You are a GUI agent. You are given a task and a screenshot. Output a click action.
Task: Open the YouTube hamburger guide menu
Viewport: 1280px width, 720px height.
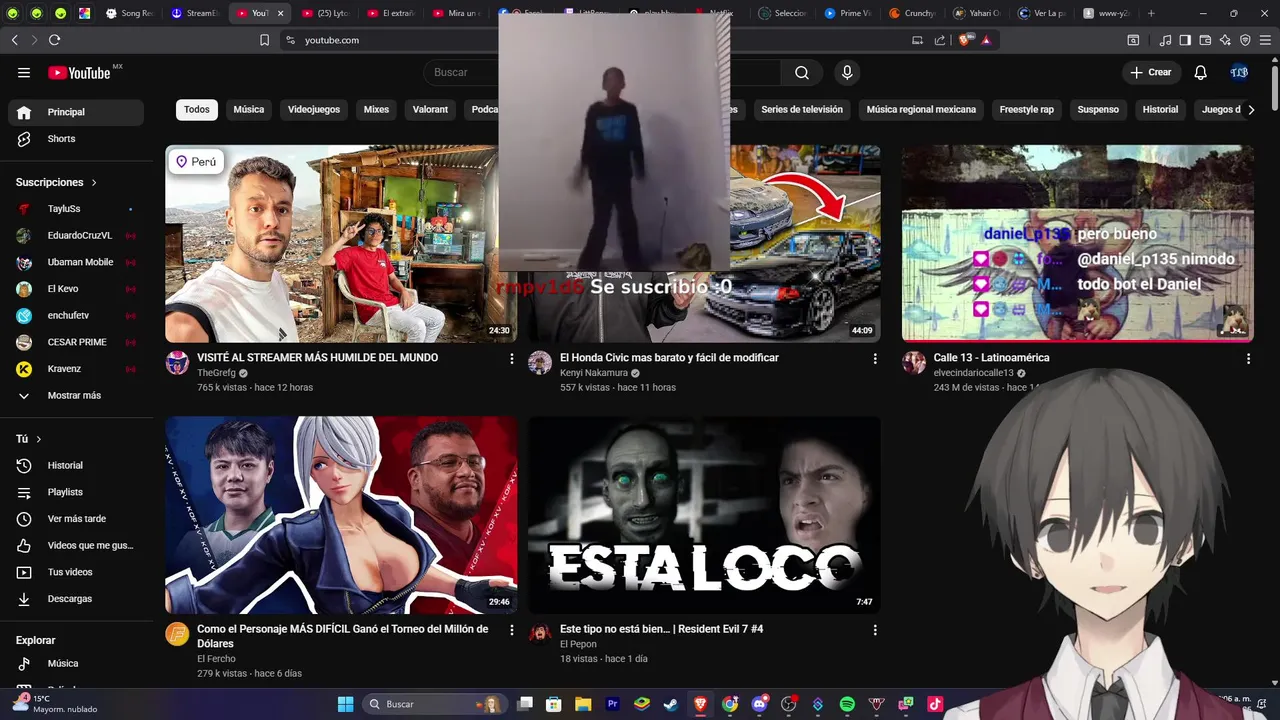[24, 73]
